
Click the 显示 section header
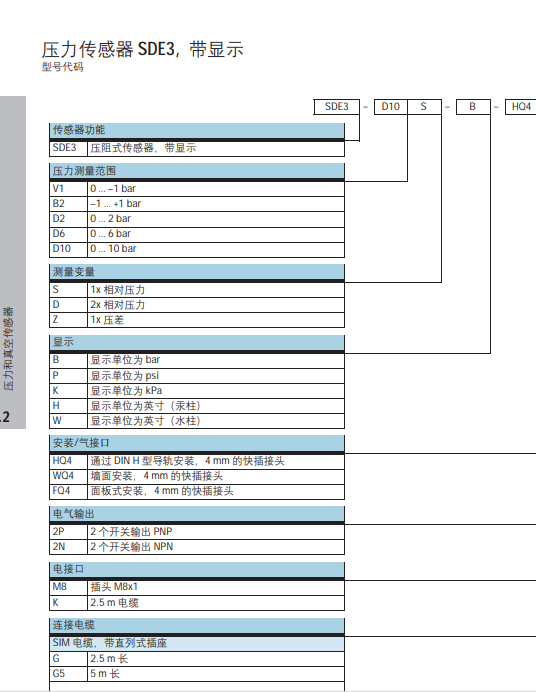click(x=197, y=342)
